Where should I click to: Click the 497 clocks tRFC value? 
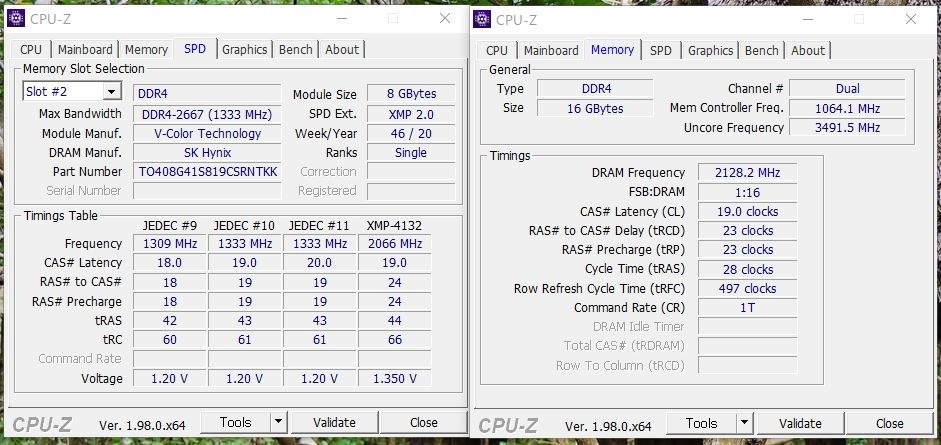(747, 288)
